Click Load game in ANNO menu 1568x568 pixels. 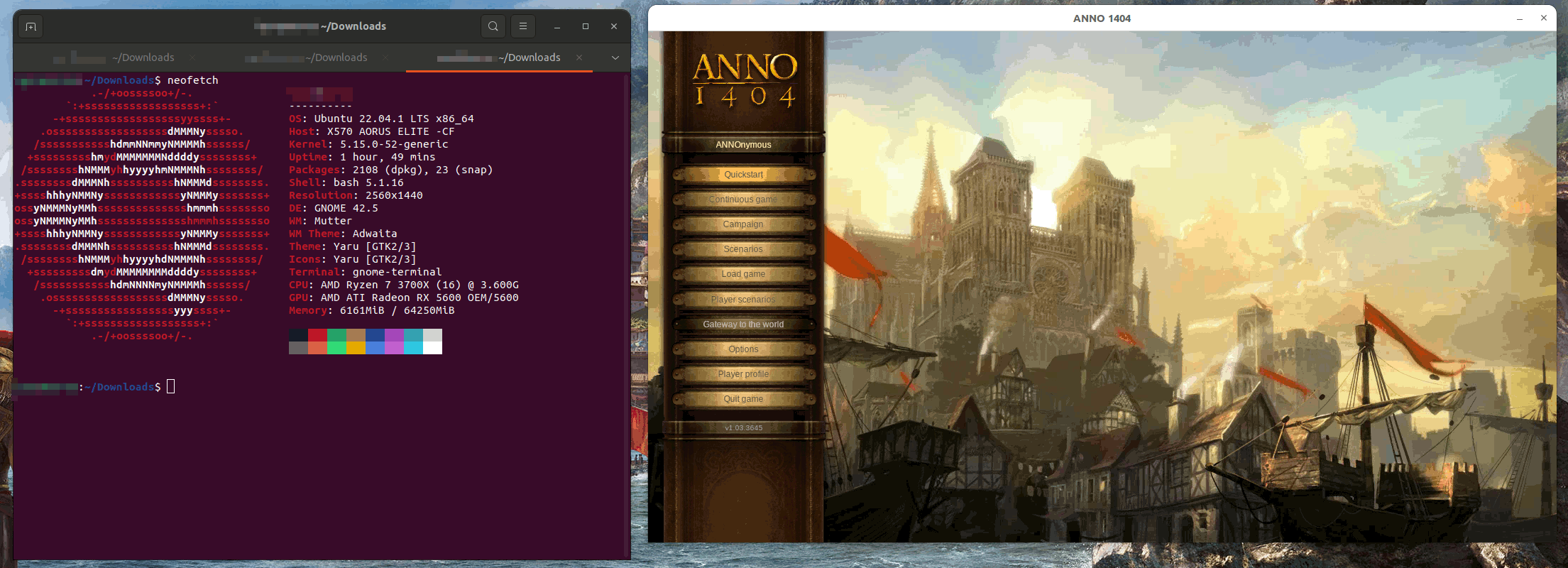point(743,274)
